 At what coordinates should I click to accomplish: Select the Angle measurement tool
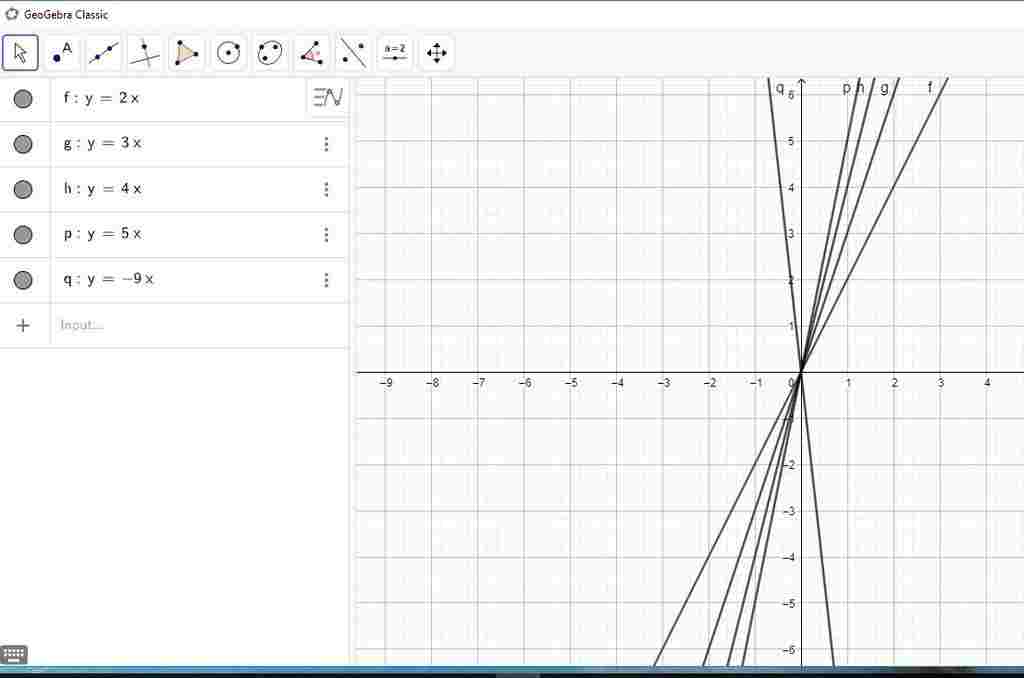point(312,52)
